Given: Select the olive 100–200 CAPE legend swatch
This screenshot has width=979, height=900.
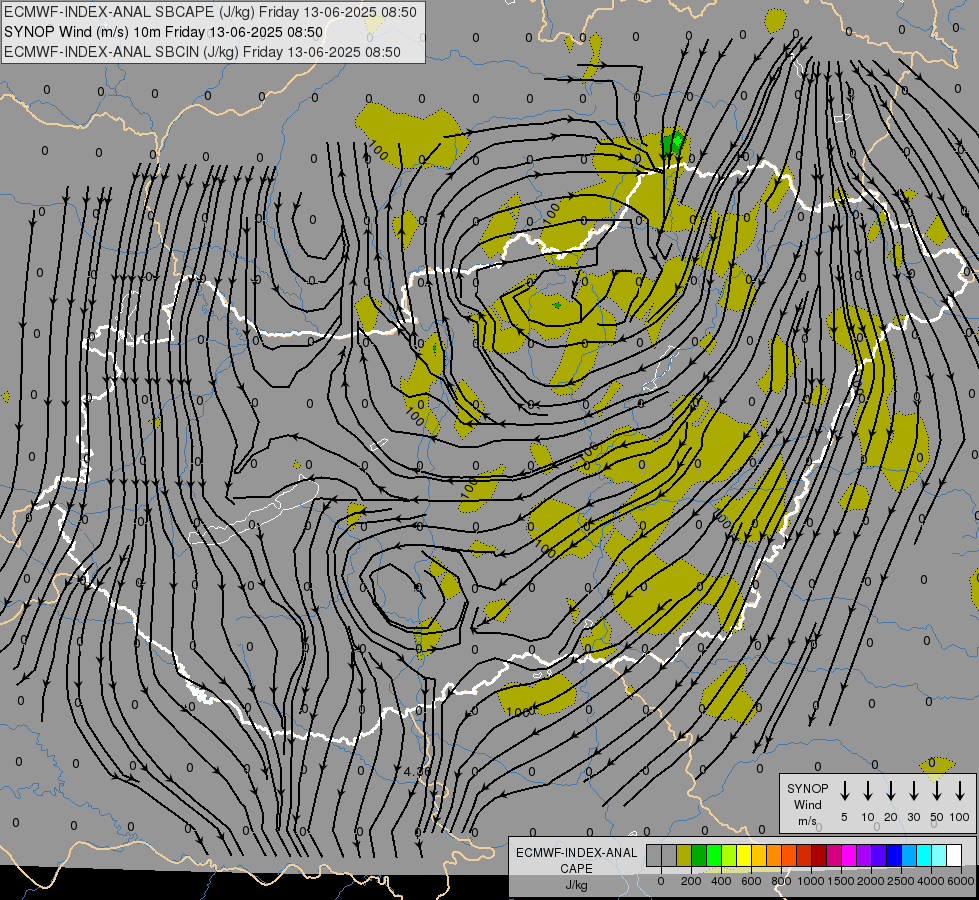Looking at the screenshot, I should point(684,855).
